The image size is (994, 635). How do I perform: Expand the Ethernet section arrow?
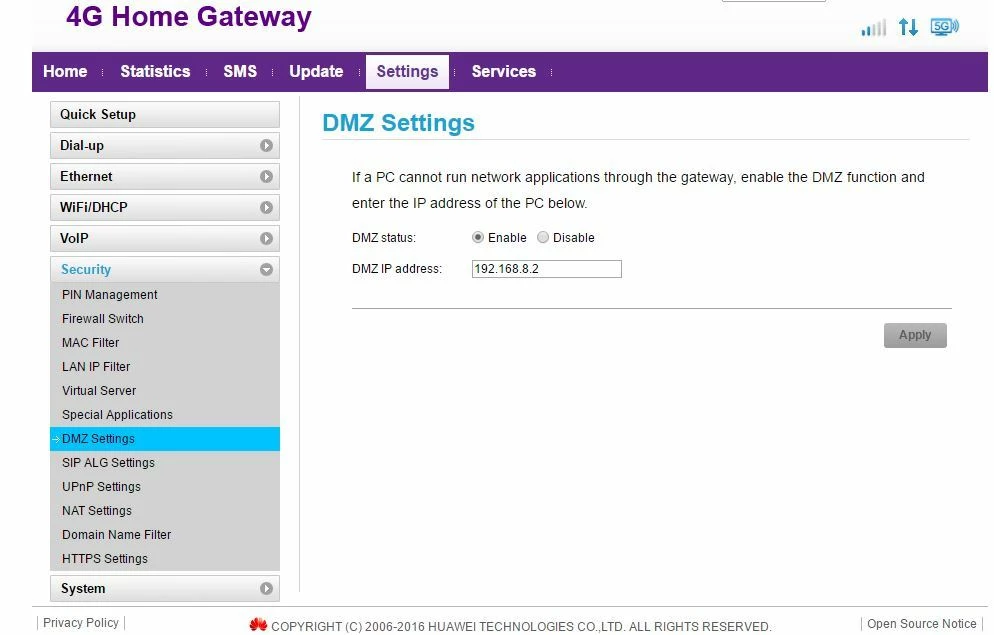point(266,177)
